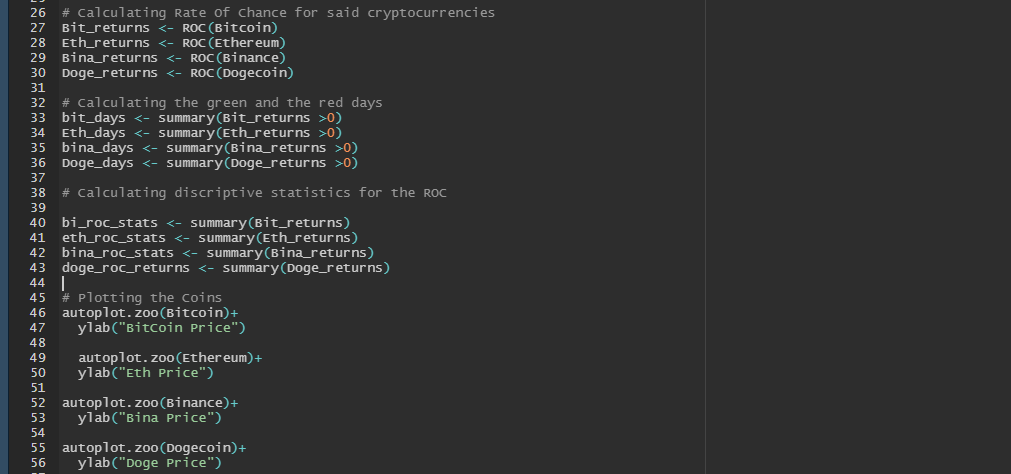Place cursor on the Eth_days variable name

[x=93, y=133]
